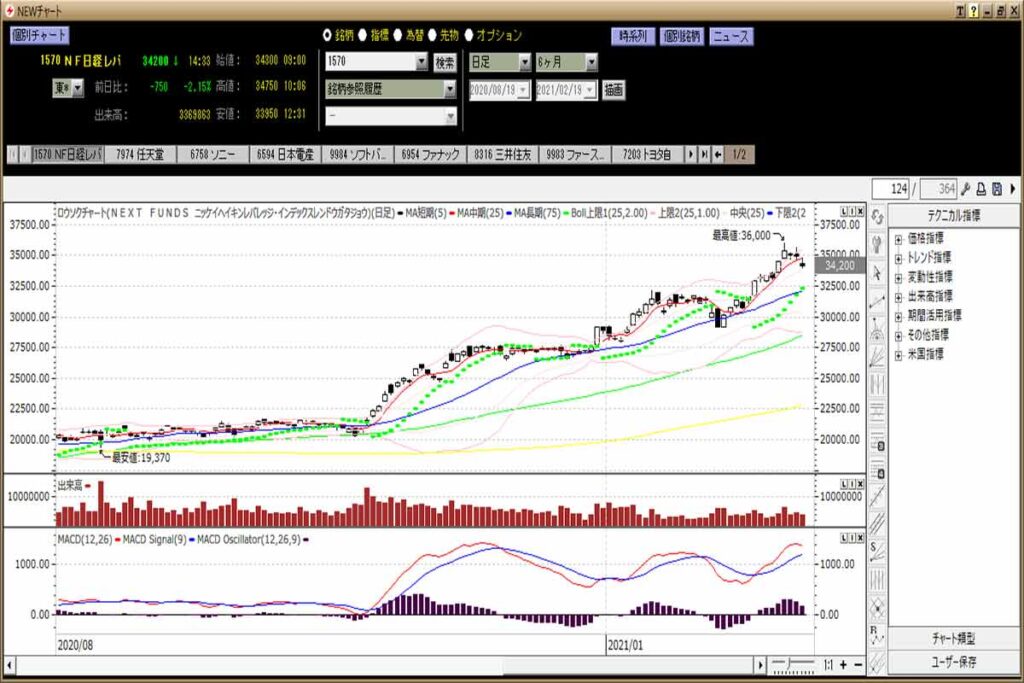Click the chart zoom slider at the bottom

pyautogui.click(x=792, y=665)
